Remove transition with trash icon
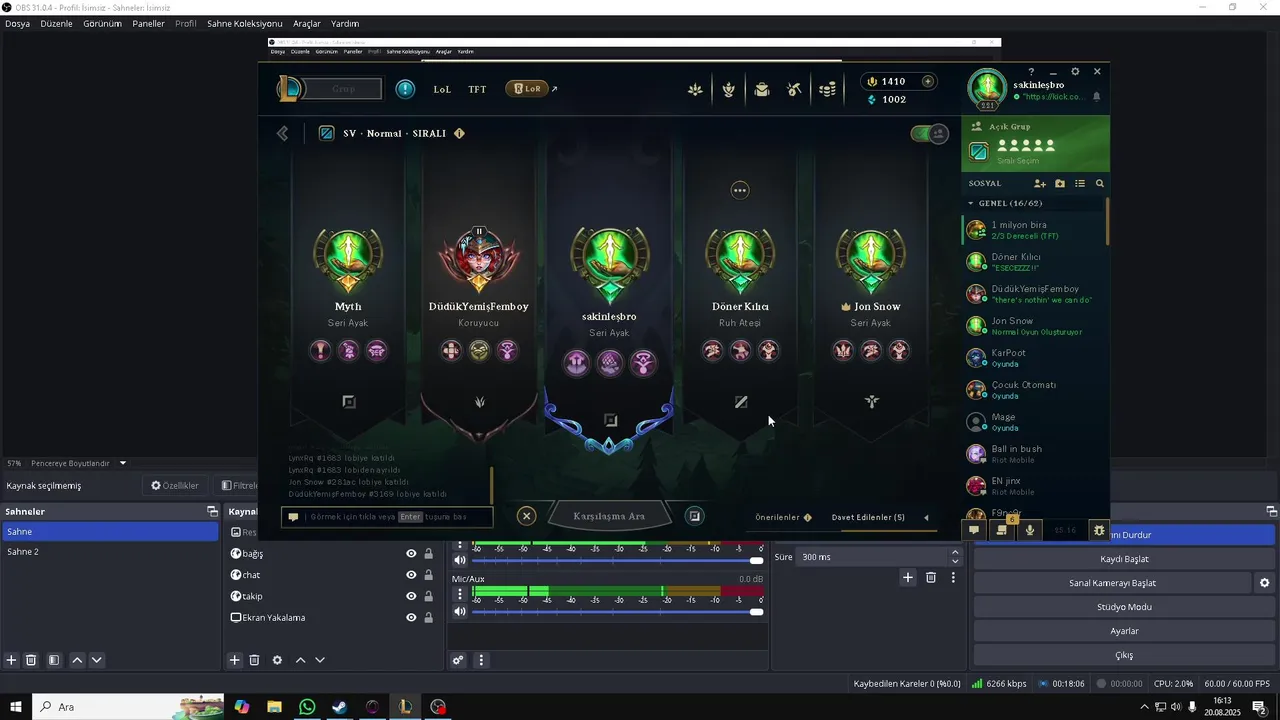Screen dimensions: 1280x720 pos(931,577)
